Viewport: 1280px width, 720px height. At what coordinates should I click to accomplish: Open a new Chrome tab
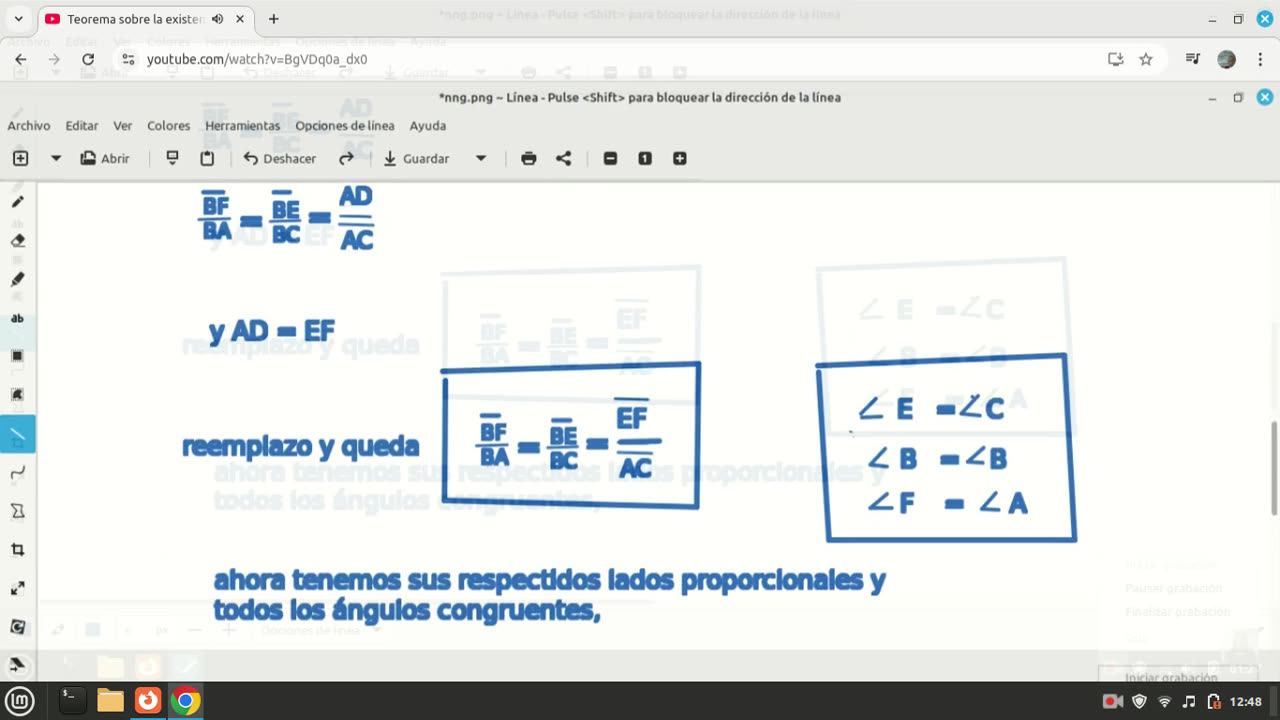point(274,19)
